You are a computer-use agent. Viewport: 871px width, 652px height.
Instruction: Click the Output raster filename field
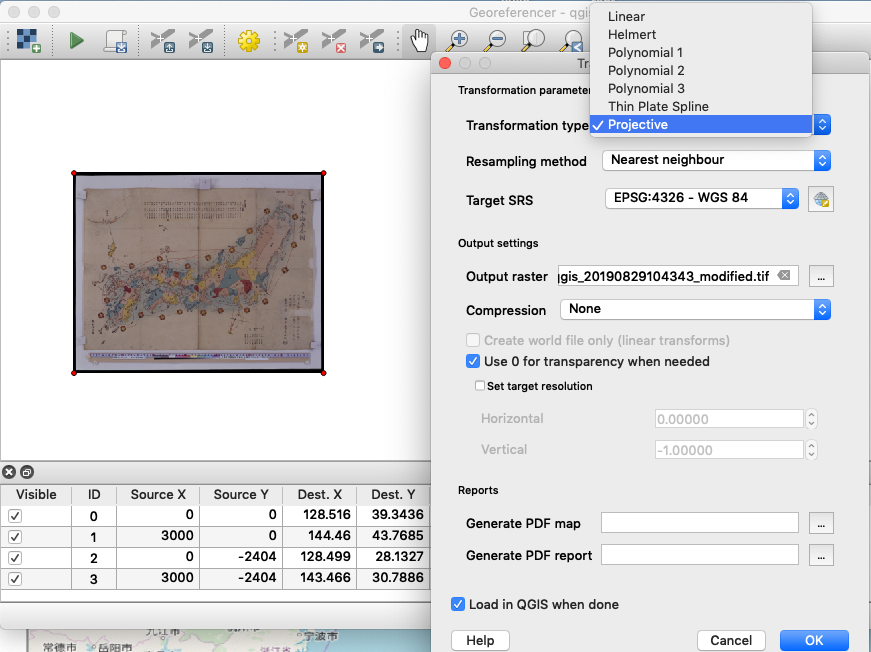(678, 276)
